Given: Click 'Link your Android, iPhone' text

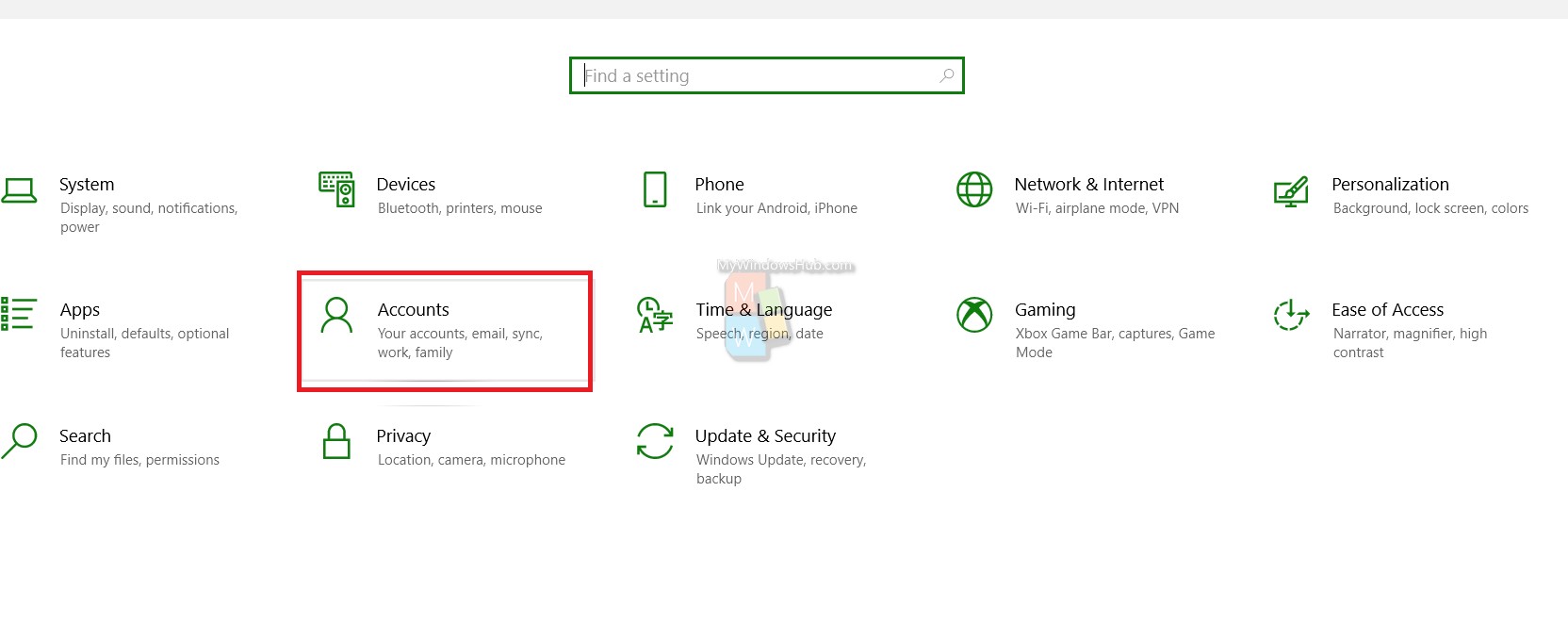Looking at the screenshot, I should [x=776, y=208].
